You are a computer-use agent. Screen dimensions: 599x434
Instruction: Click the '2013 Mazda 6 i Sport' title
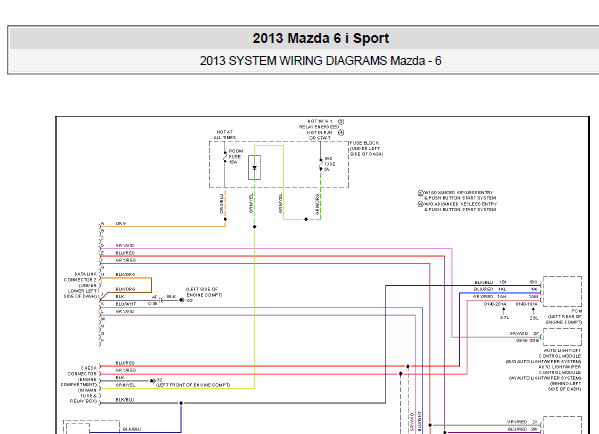321,38
